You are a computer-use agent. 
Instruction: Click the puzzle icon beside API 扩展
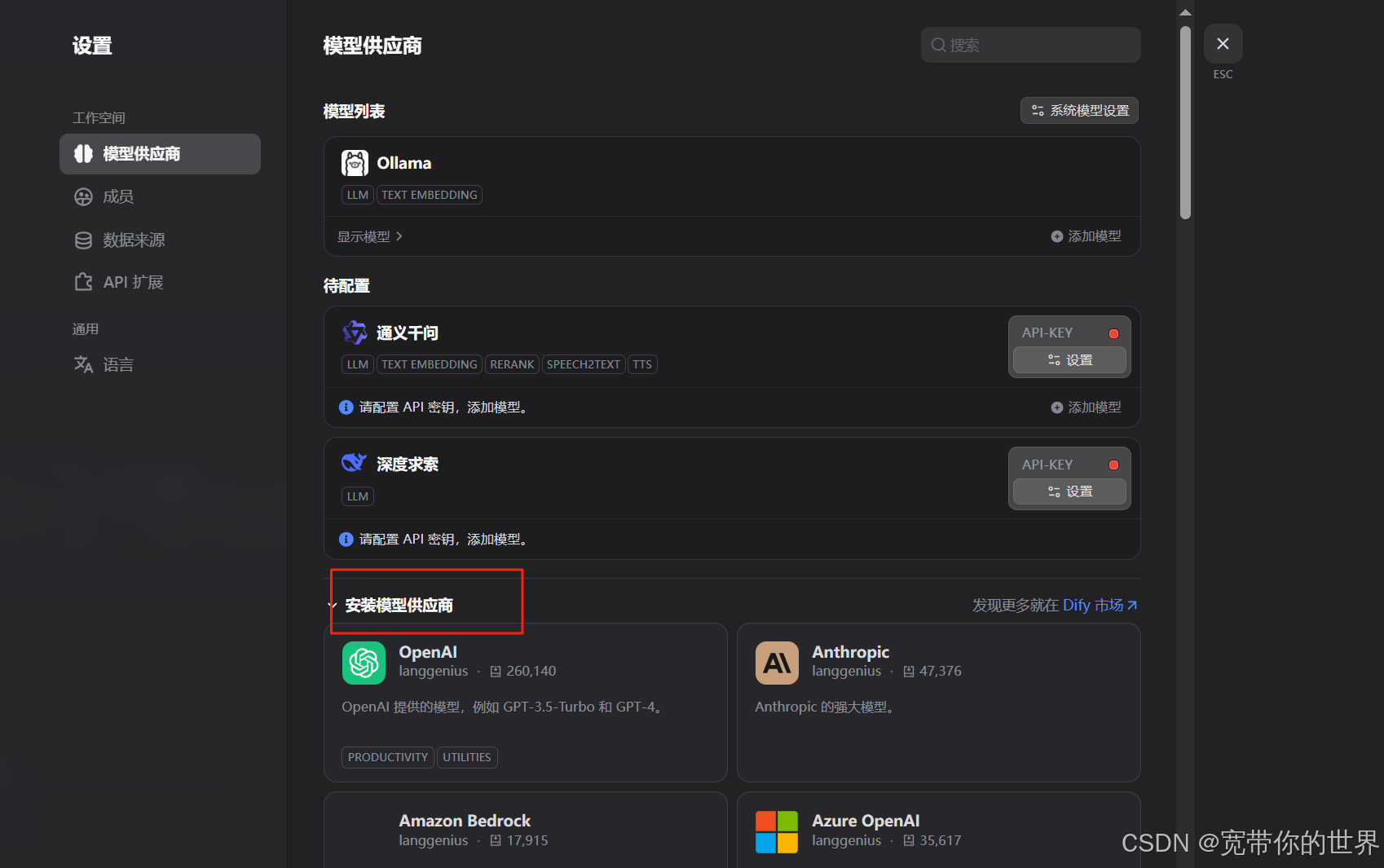click(x=83, y=282)
